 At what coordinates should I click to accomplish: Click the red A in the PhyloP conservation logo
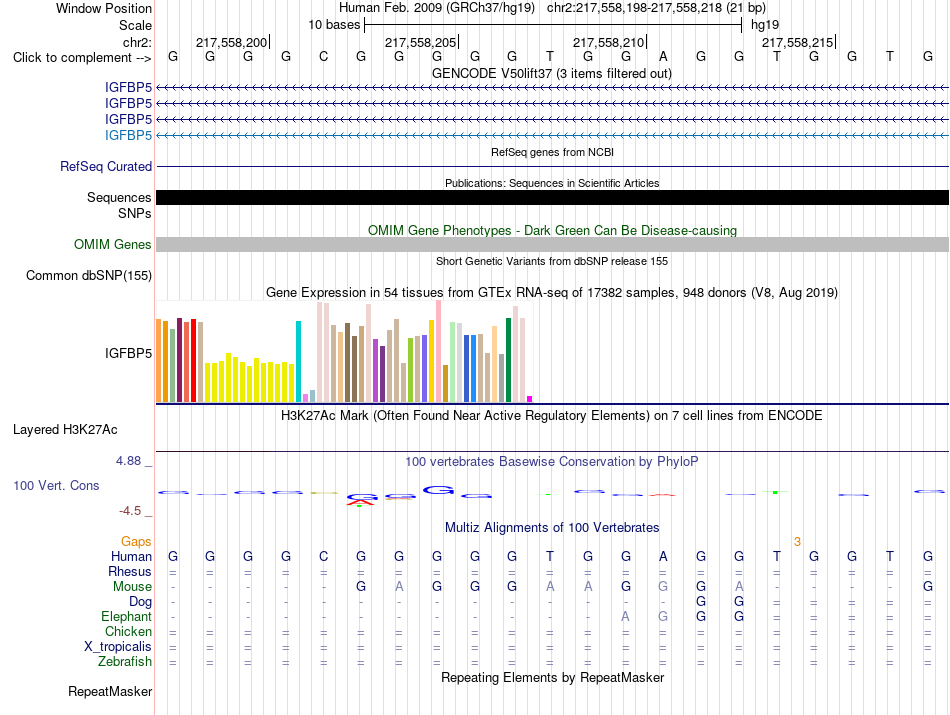click(361, 501)
